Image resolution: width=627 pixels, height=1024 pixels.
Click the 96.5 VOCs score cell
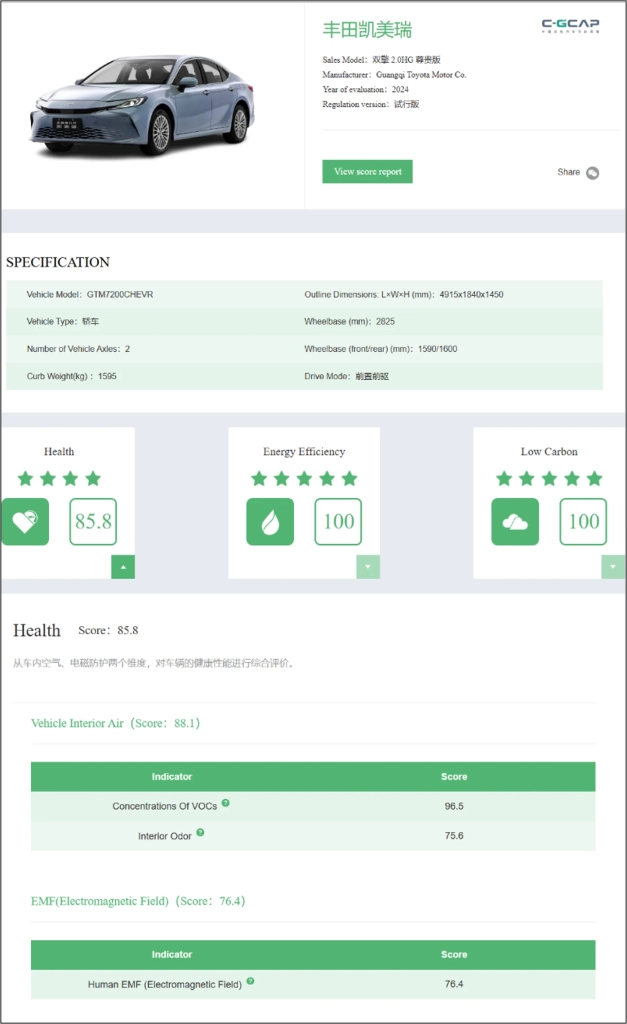[454, 806]
